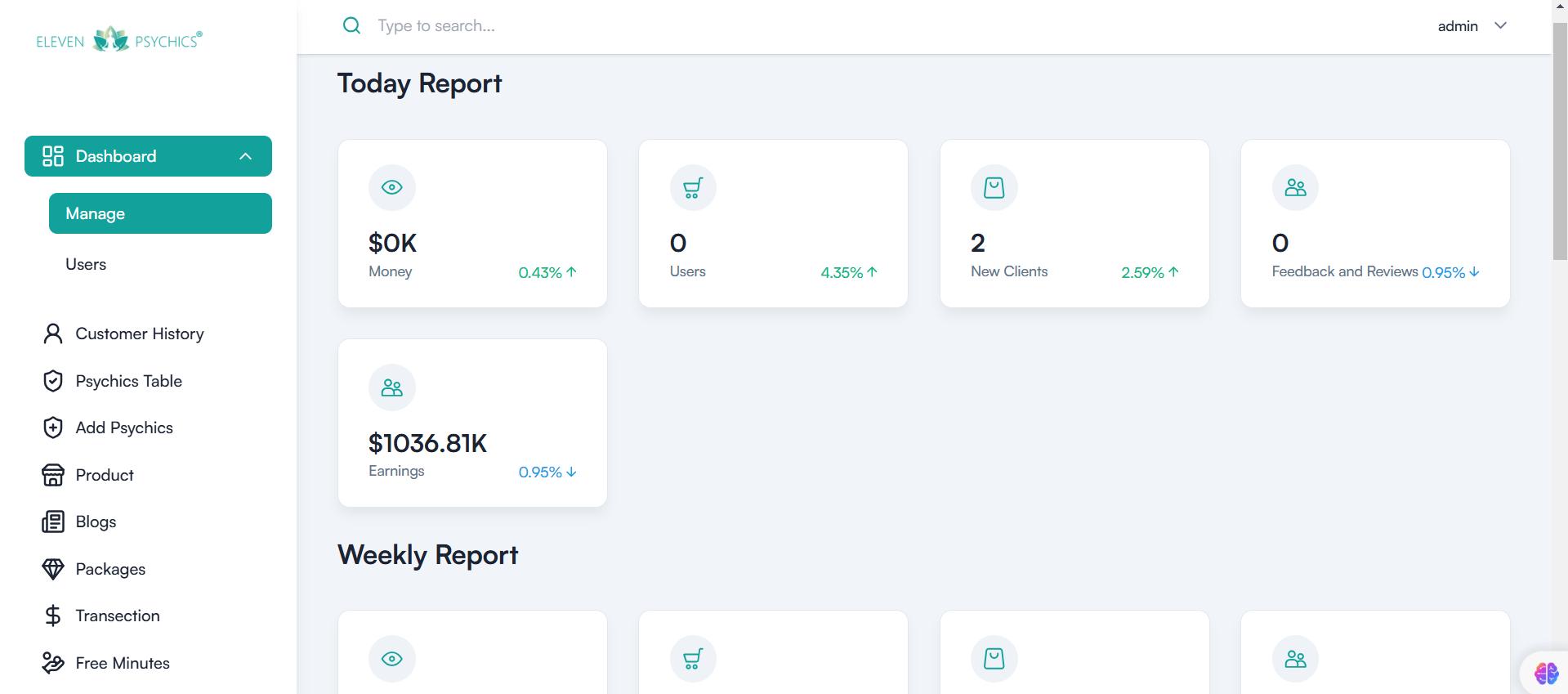Click the New Clients label
The height and width of the screenshot is (694, 1568).
click(1009, 271)
